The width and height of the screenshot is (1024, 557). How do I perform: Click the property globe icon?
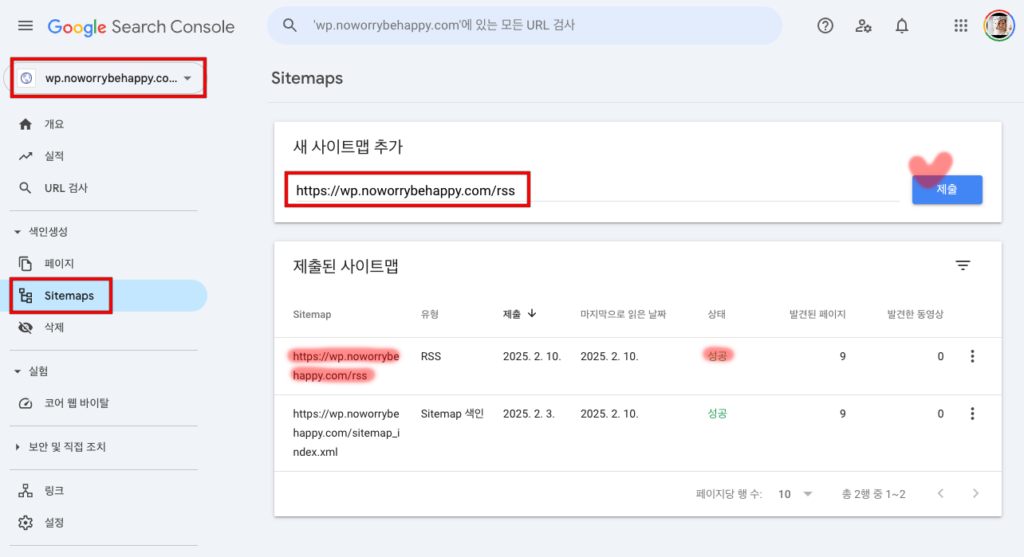click(26, 78)
